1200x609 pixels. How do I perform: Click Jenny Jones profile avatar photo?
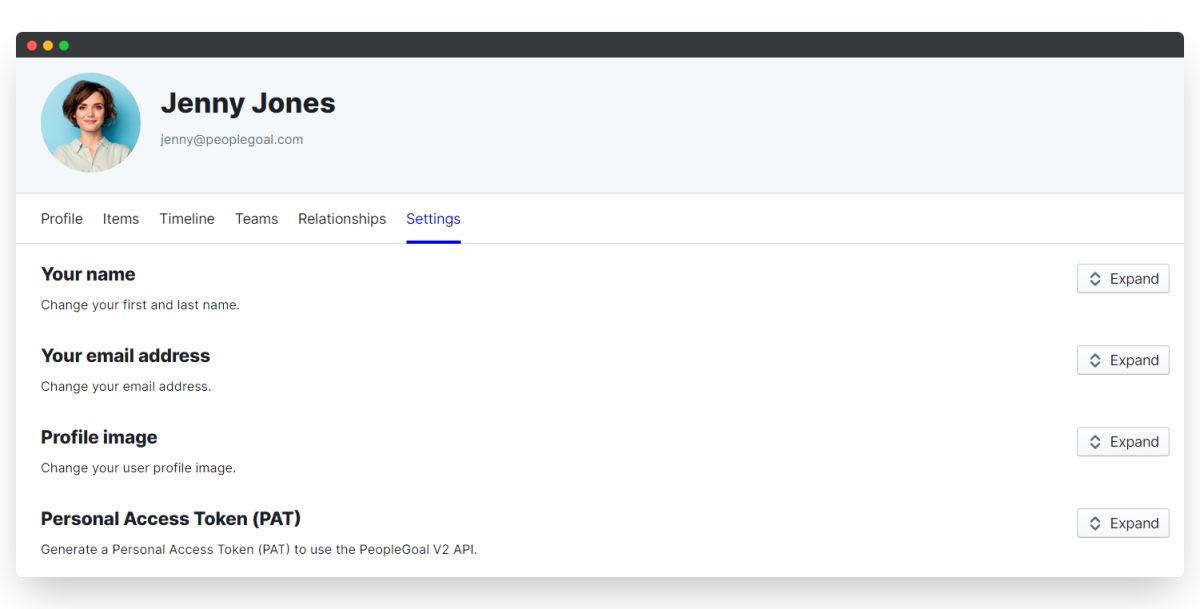[x=91, y=123]
